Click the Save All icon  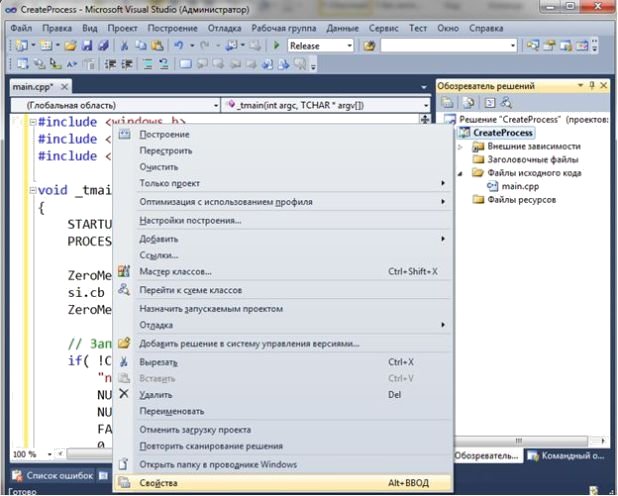104,46
